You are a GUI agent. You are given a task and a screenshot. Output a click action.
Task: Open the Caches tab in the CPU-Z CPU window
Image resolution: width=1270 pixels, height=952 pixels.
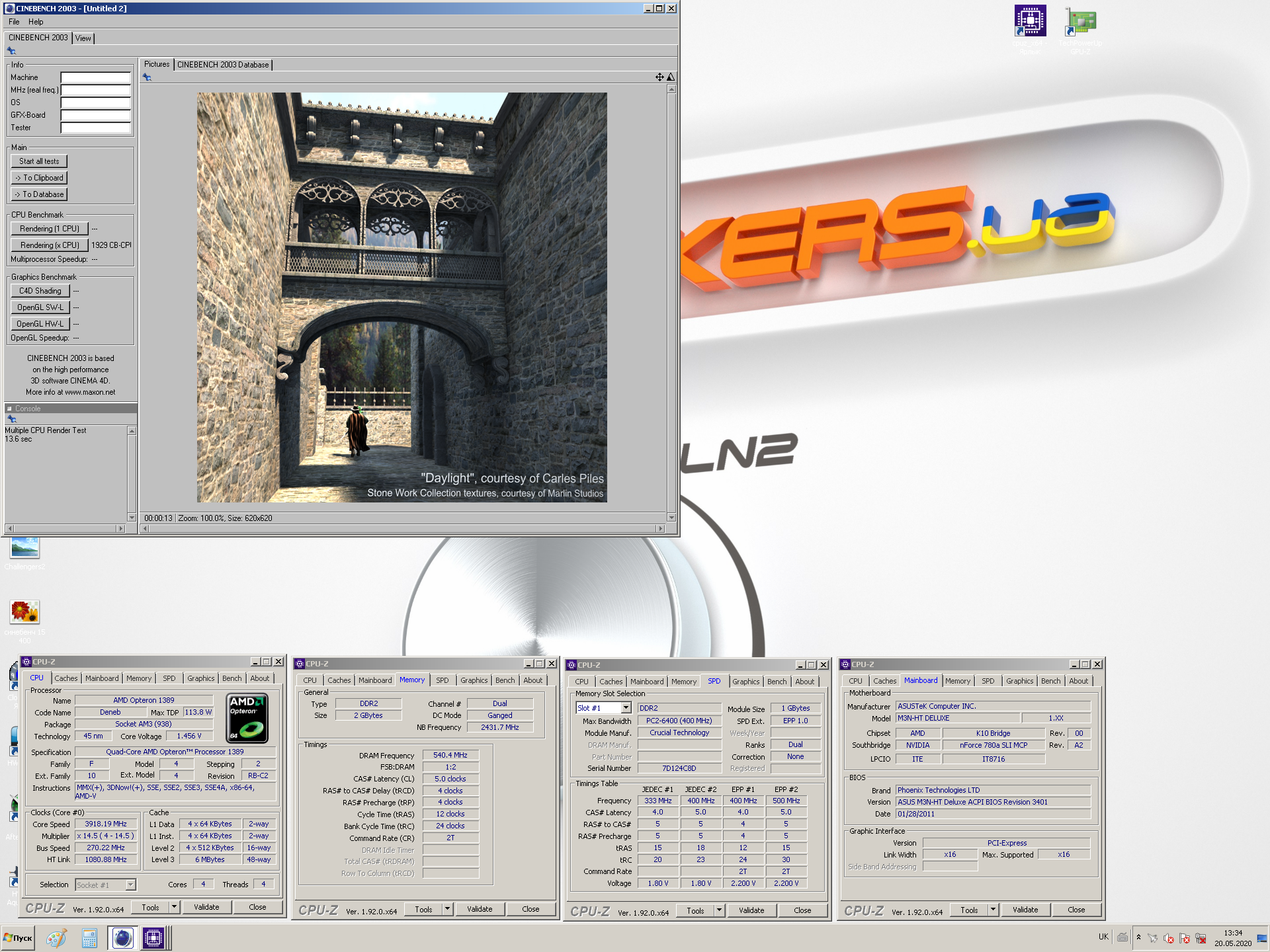(66, 678)
